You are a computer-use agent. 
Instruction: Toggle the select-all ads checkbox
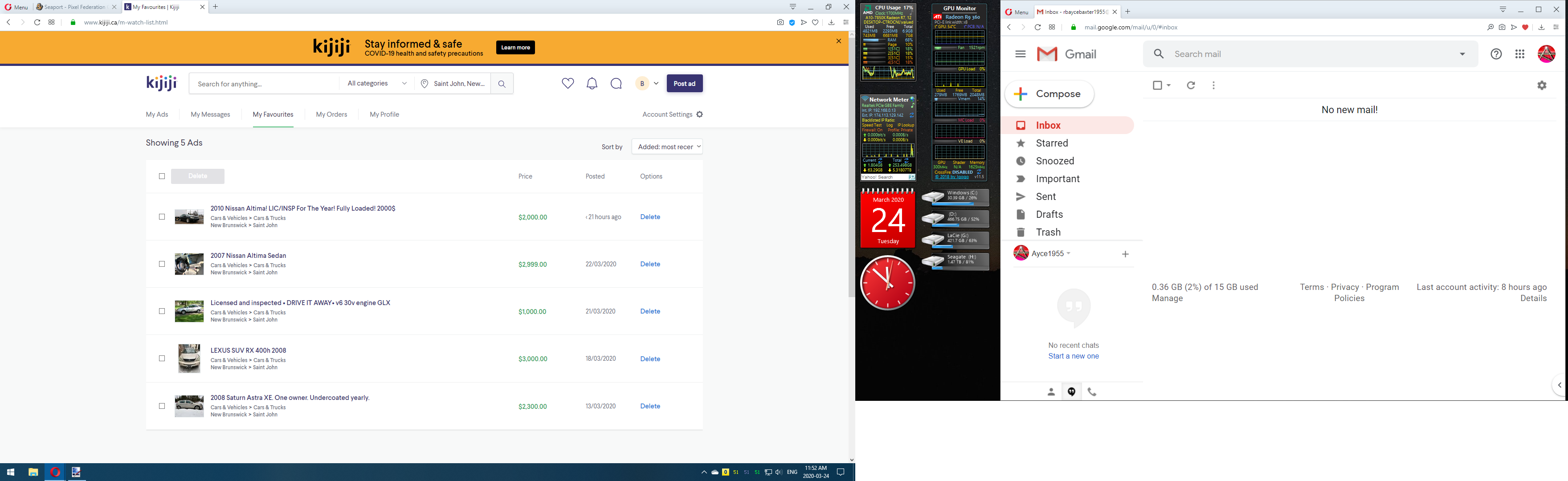pyautogui.click(x=162, y=176)
